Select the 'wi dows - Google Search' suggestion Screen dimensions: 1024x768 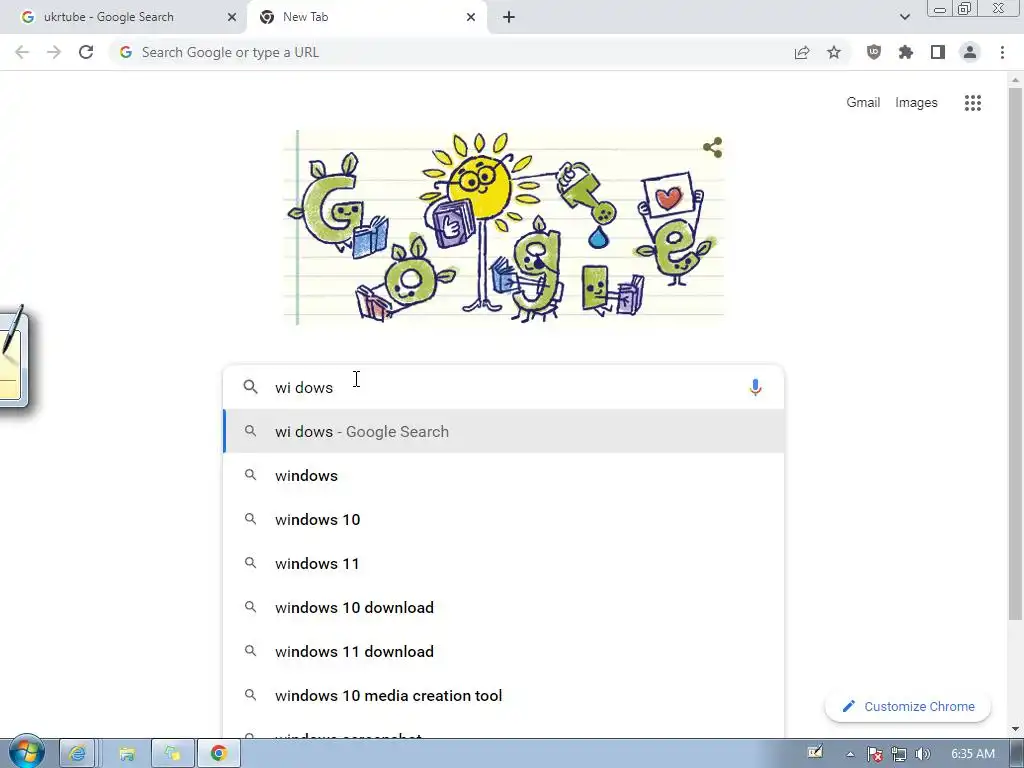tap(504, 431)
